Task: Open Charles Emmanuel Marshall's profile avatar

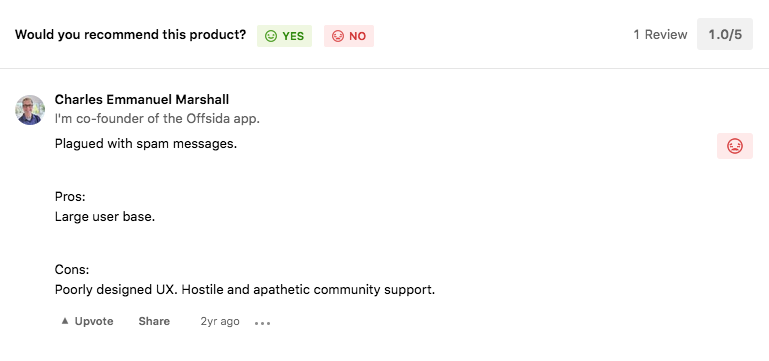Action: tap(30, 110)
